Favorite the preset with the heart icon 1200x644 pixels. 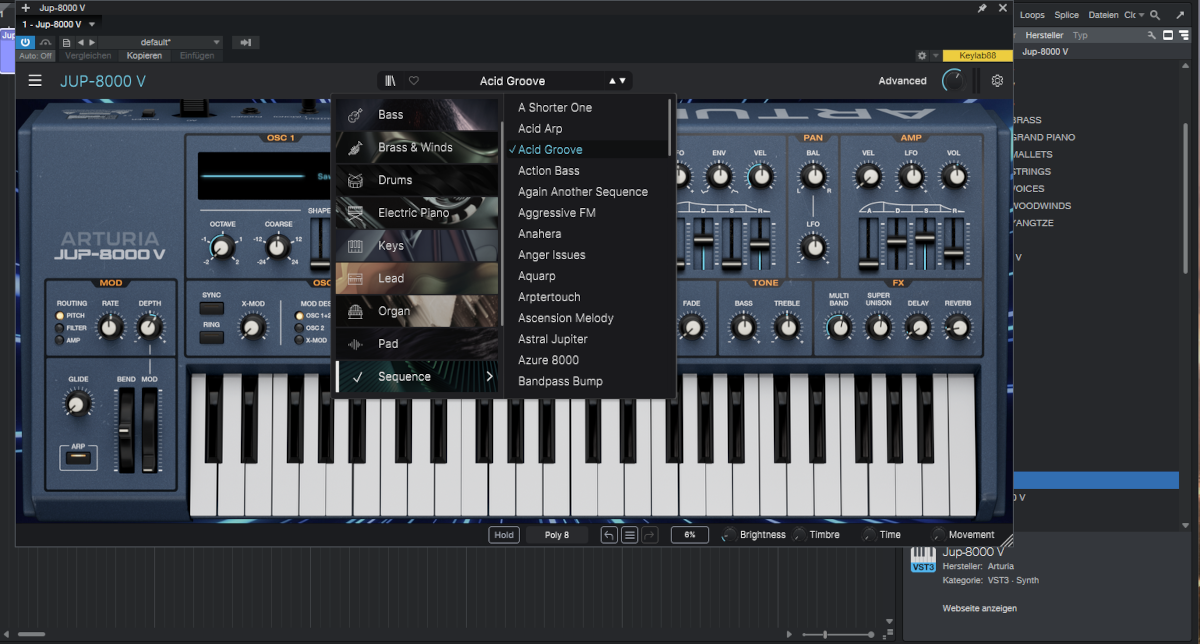413,81
